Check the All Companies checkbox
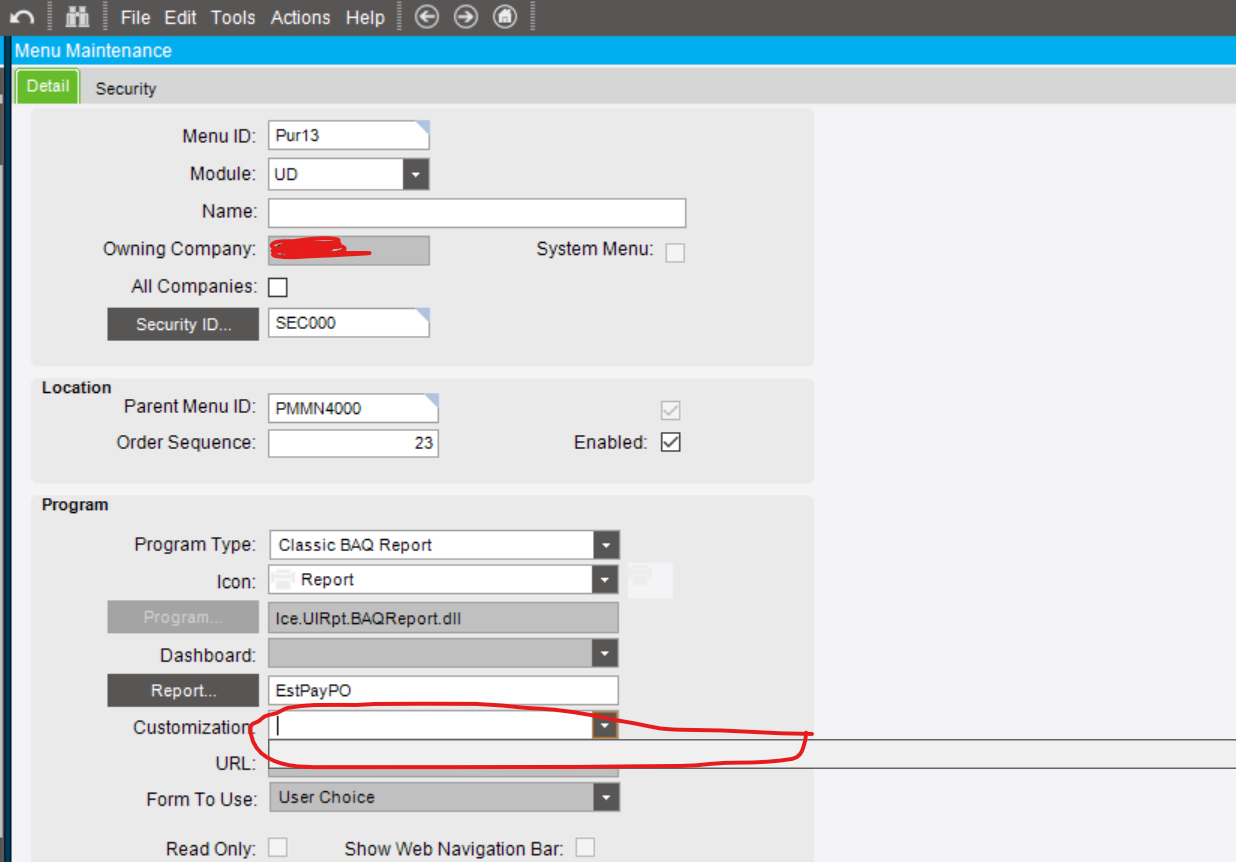 [x=277, y=287]
